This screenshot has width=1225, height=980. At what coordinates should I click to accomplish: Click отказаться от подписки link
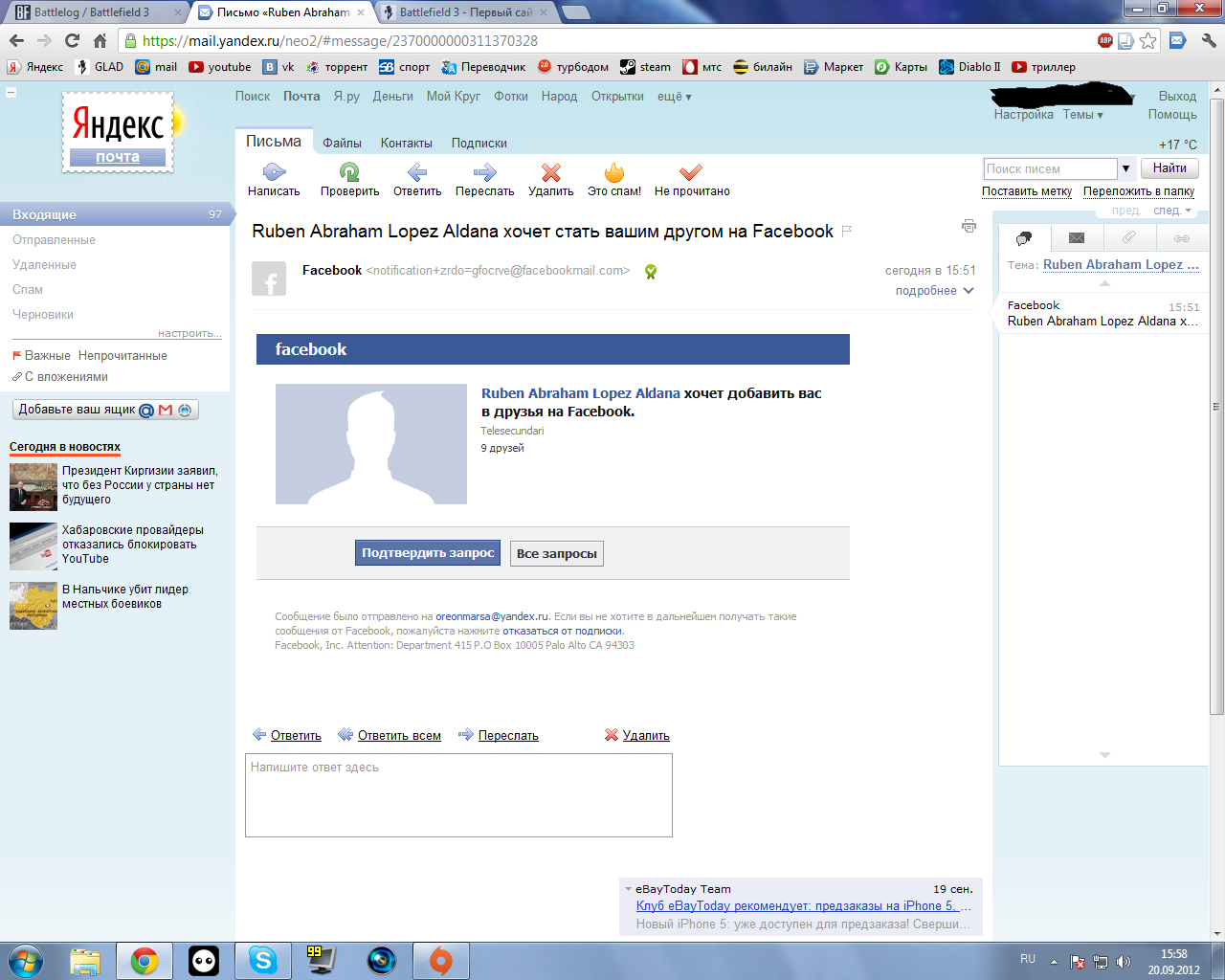(x=563, y=632)
